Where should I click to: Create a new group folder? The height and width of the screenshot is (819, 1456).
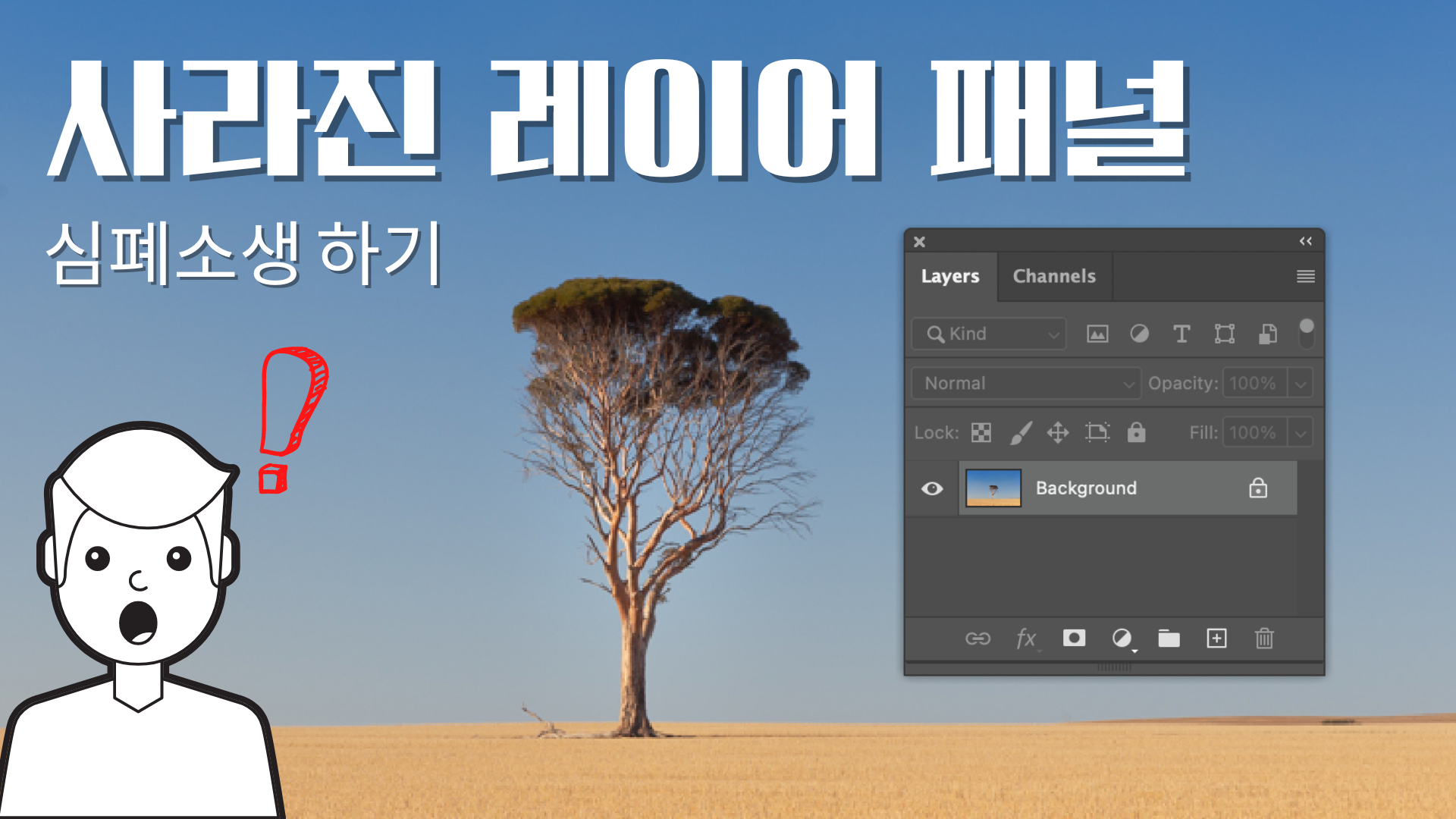[x=1169, y=639]
